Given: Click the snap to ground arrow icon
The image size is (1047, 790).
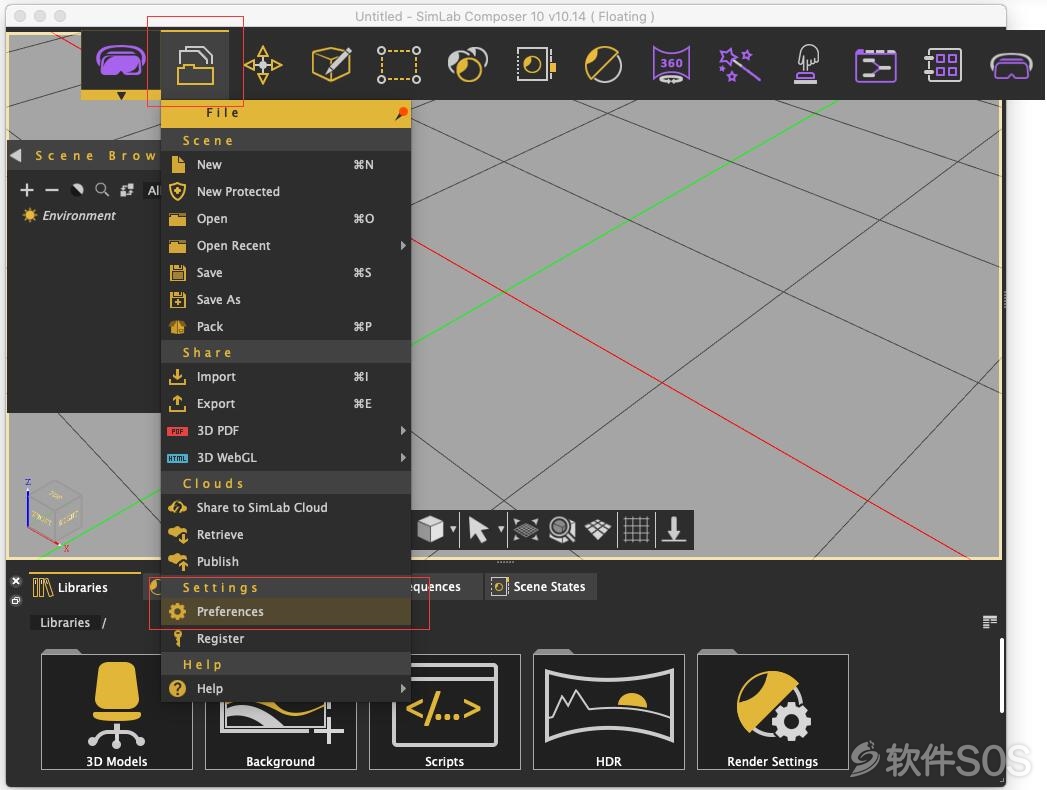Looking at the screenshot, I should [674, 530].
